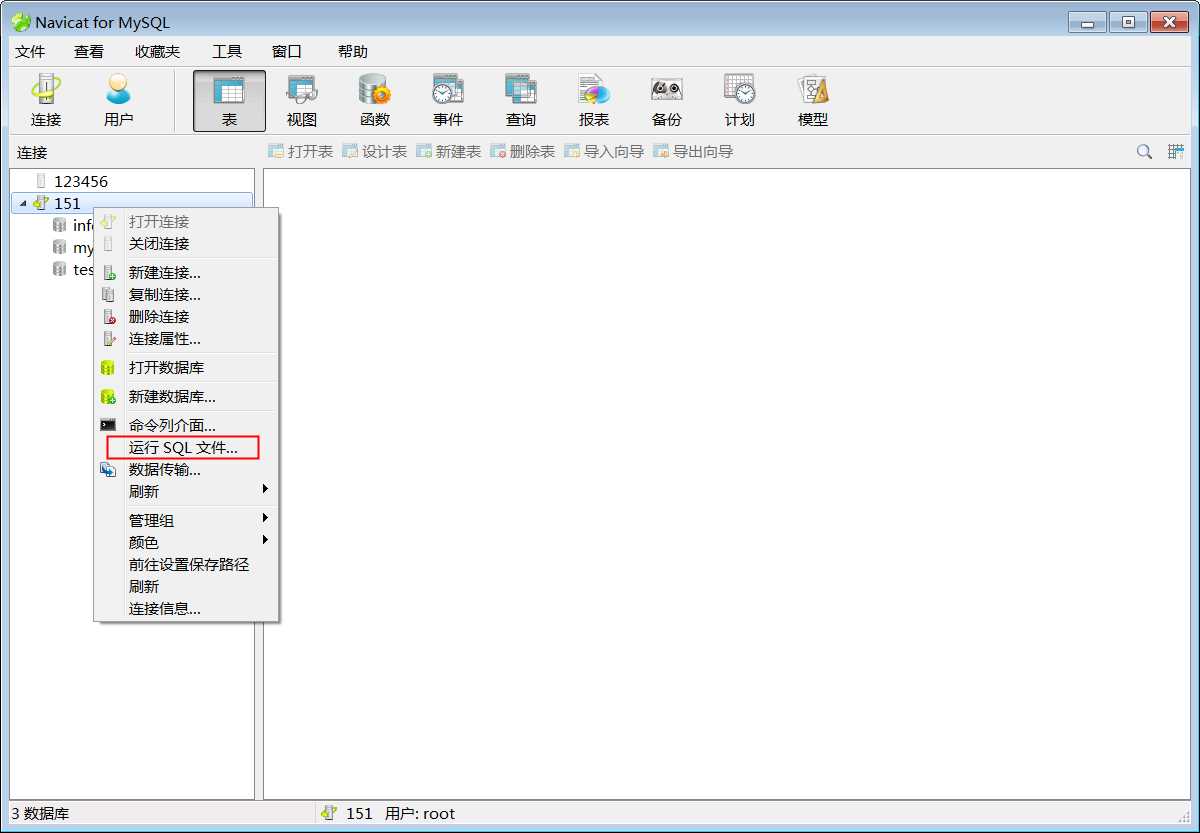This screenshot has width=1200, height=833.
Task: Choose 新建数据库... from context menu
Action: click(x=186, y=397)
